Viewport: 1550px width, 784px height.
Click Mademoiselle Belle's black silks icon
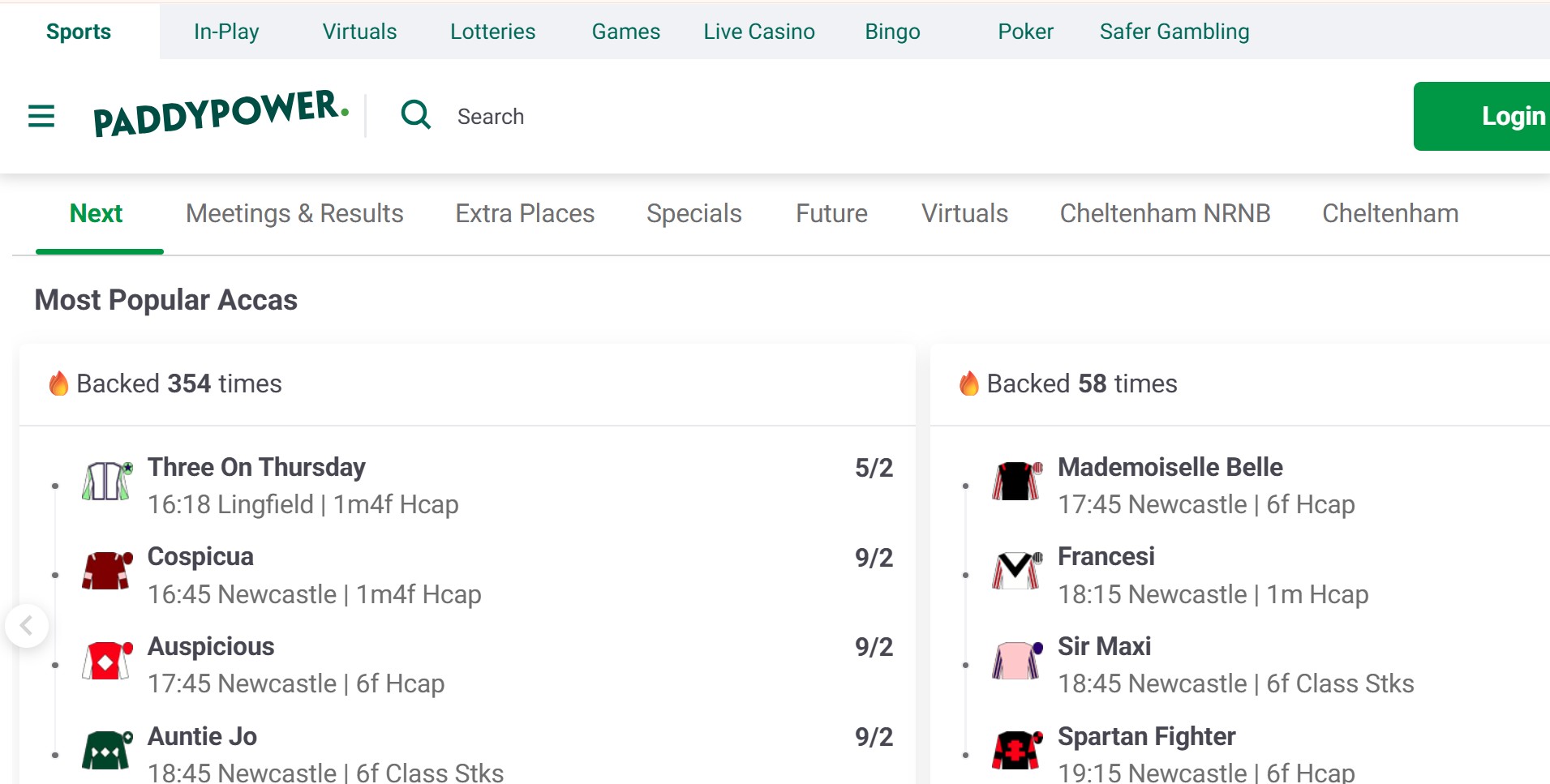pyautogui.click(x=1016, y=481)
